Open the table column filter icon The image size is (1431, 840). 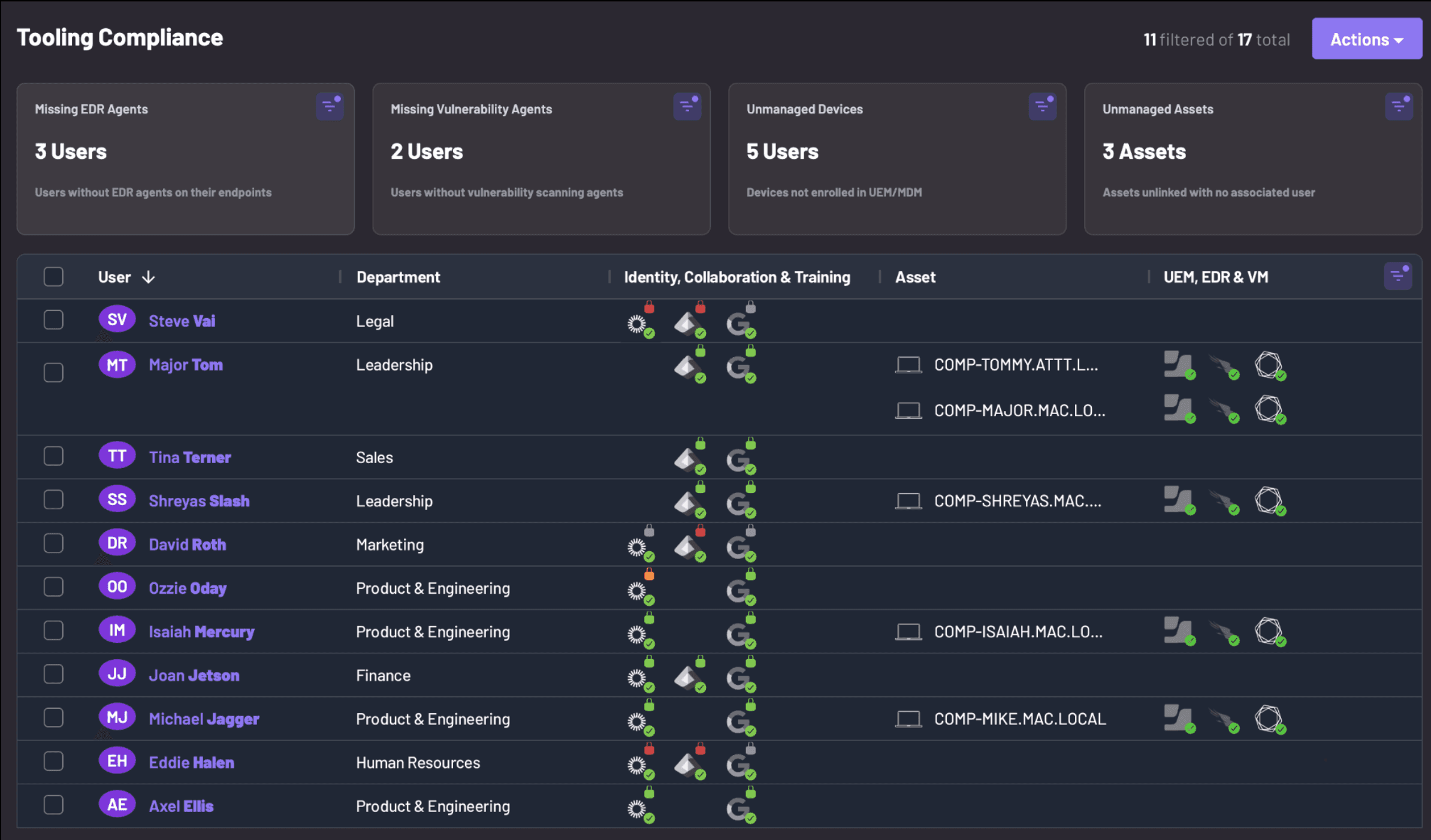pos(1397,276)
